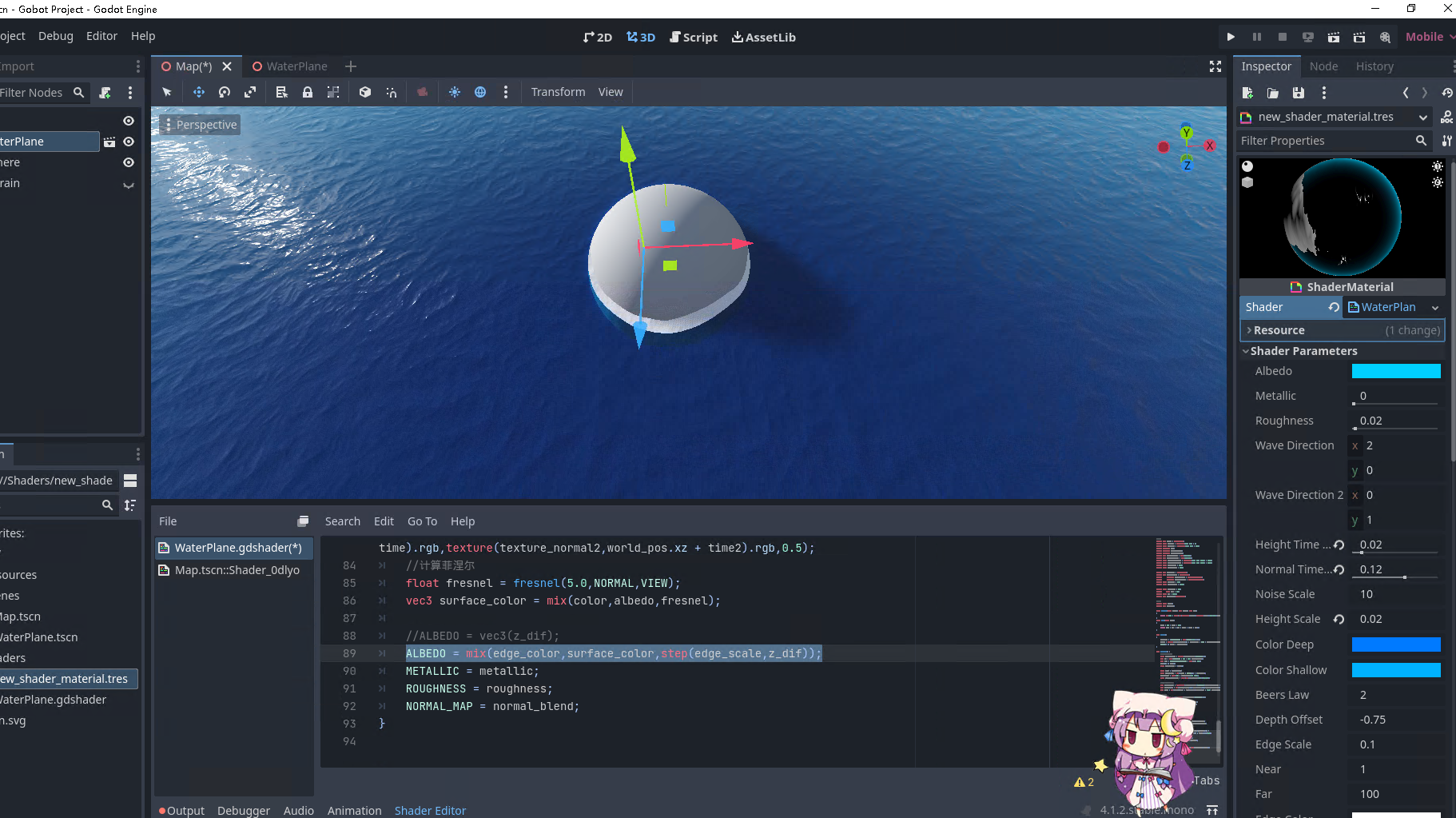Image resolution: width=1456 pixels, height=818 pixels.
Task: Click the Run Project play button
Action: pos(1231,37)
